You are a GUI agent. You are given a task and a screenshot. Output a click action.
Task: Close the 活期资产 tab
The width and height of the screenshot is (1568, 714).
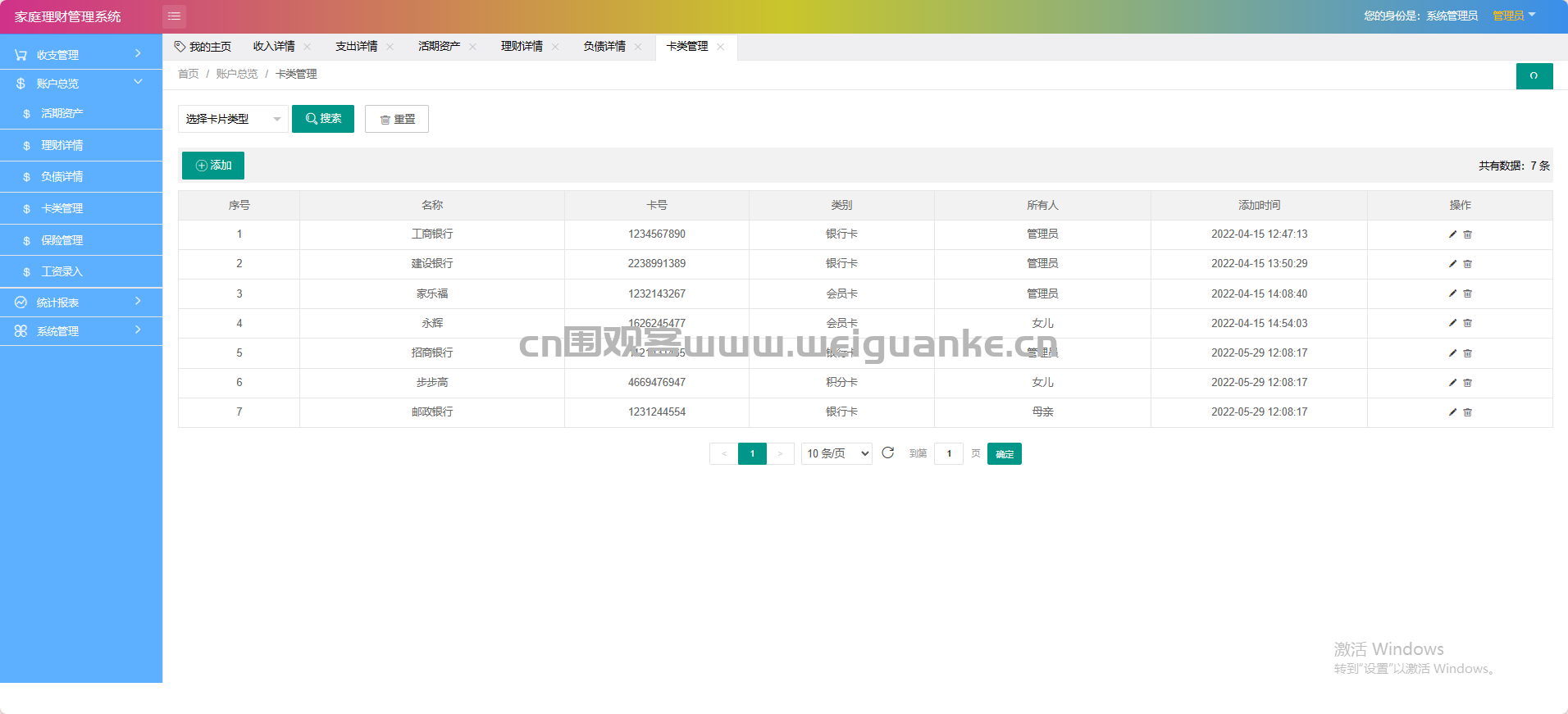472,47
